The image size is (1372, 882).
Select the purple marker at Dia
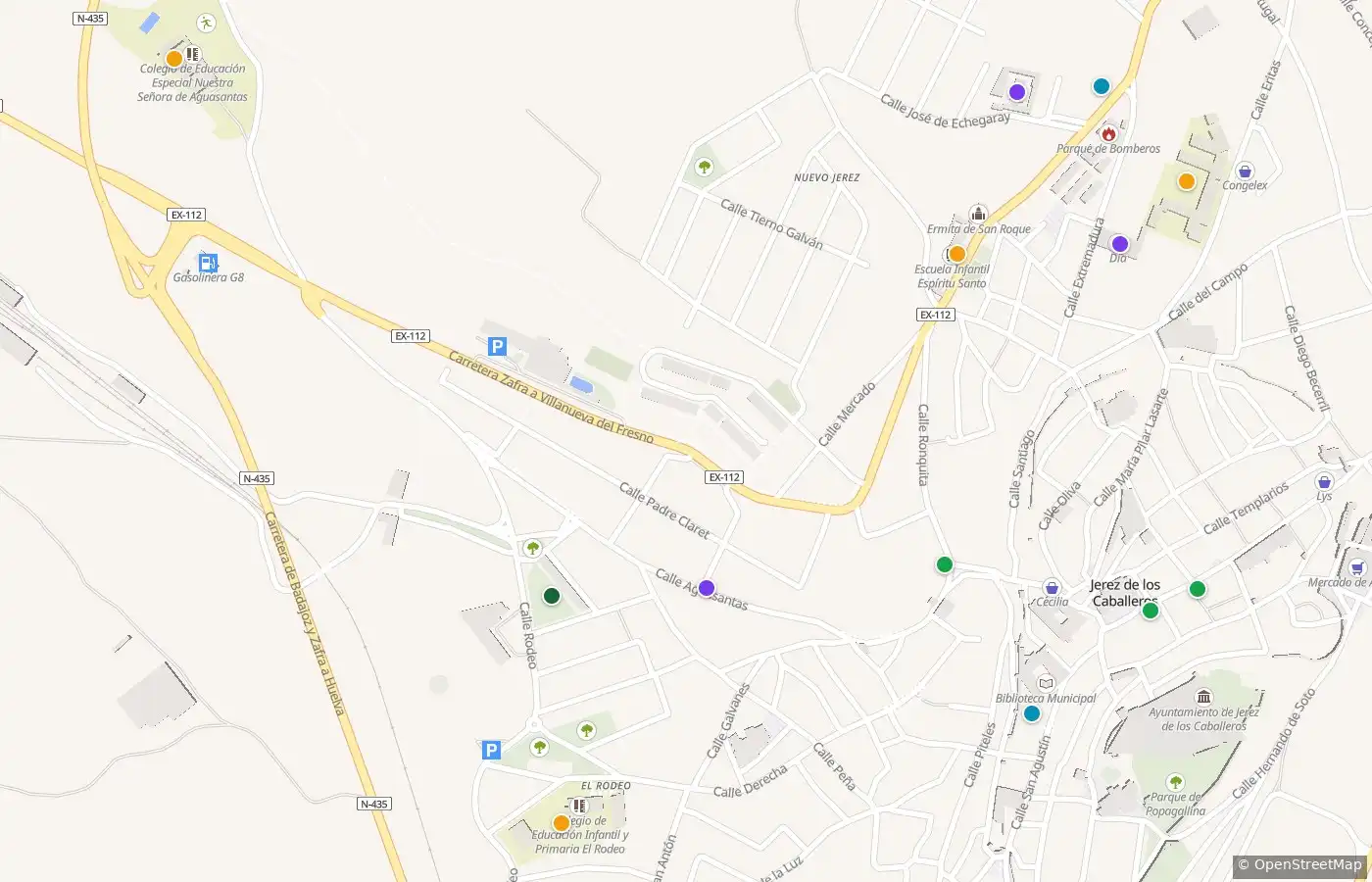click(x=1120, y=244)
